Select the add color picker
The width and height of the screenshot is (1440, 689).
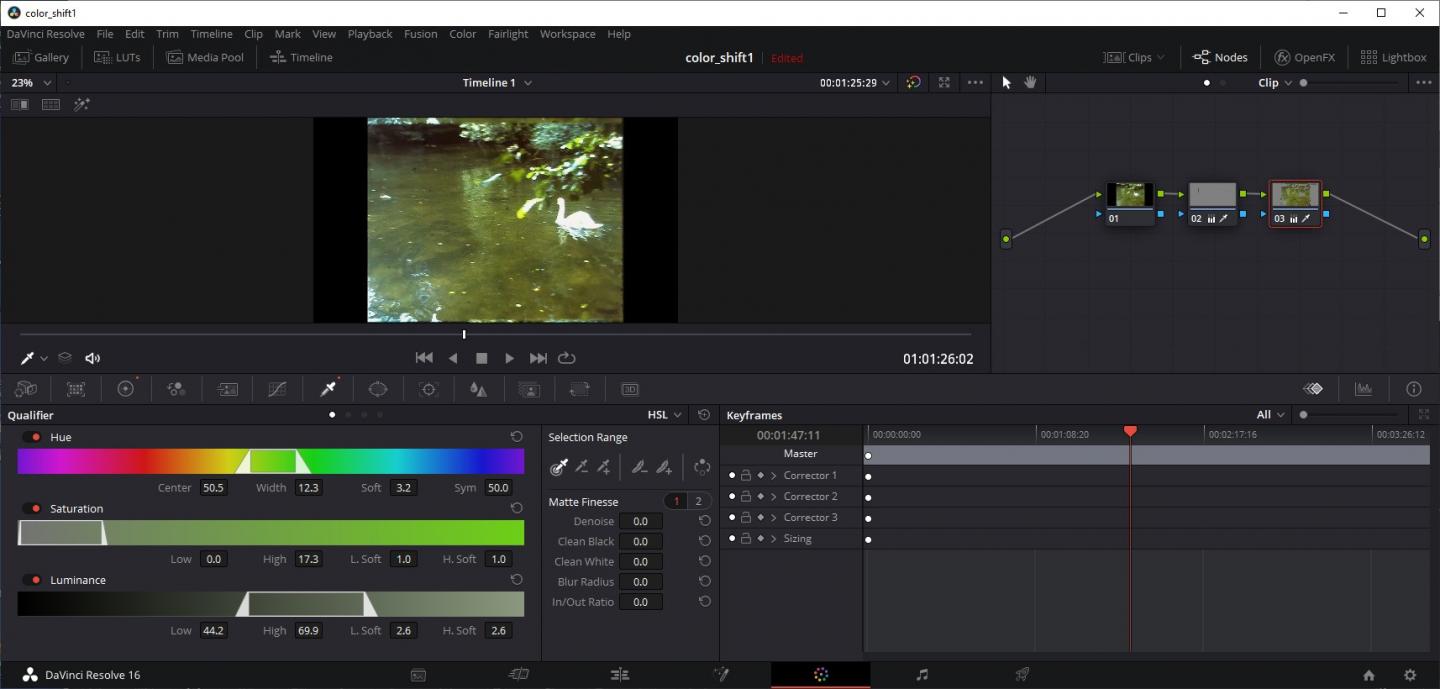pos(604,467)
